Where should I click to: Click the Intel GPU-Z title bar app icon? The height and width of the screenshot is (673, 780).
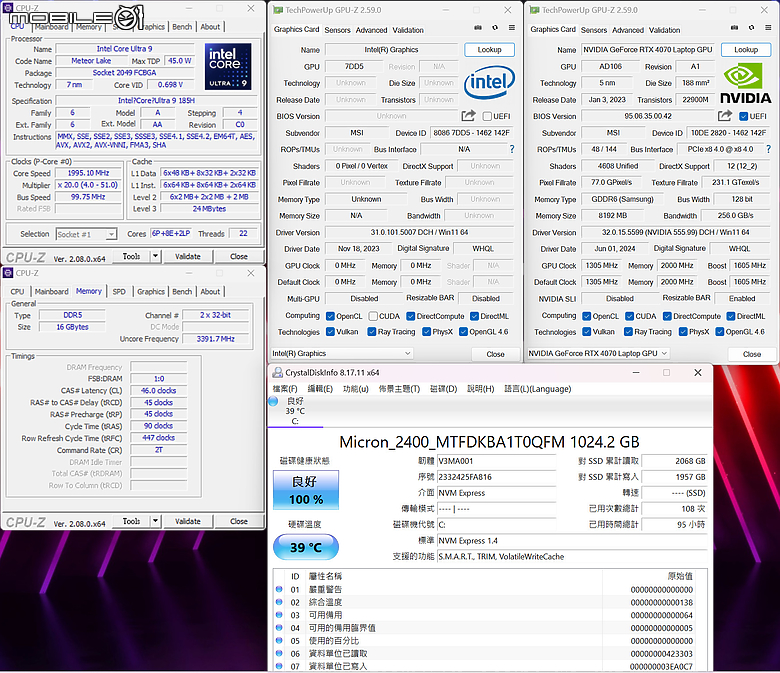[278, 10]
